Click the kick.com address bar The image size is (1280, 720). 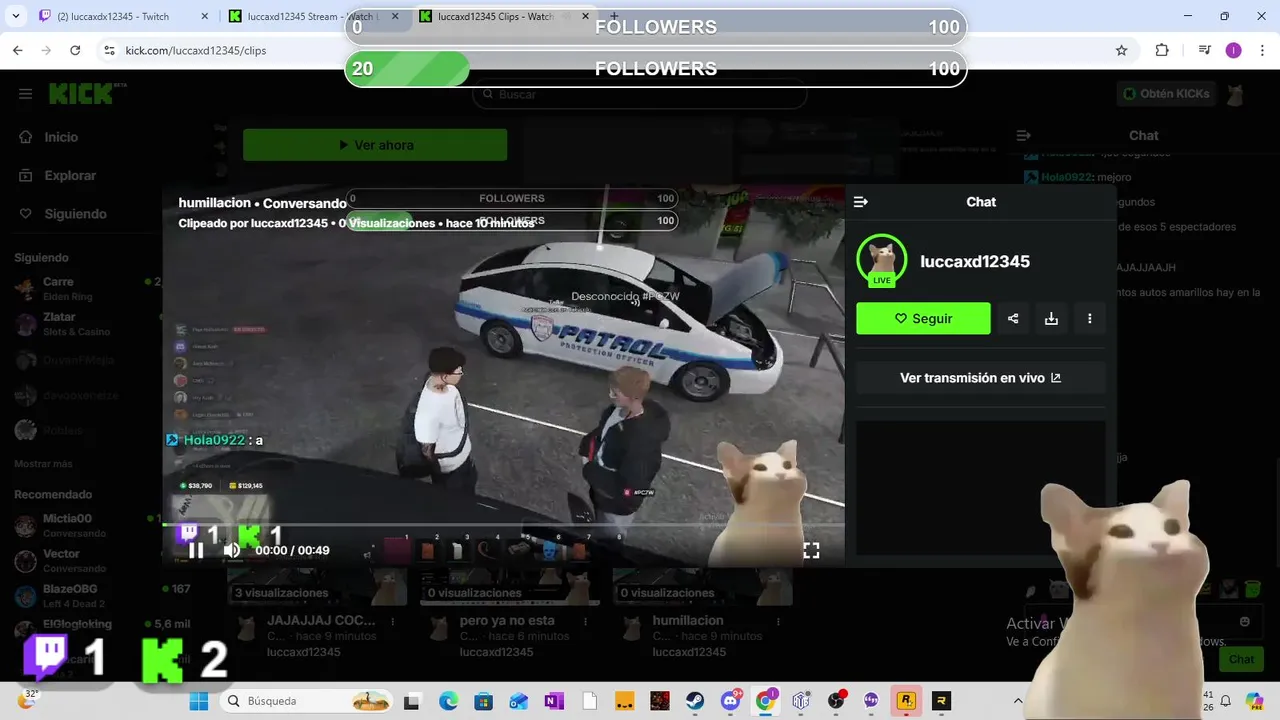tap(600, 50)
